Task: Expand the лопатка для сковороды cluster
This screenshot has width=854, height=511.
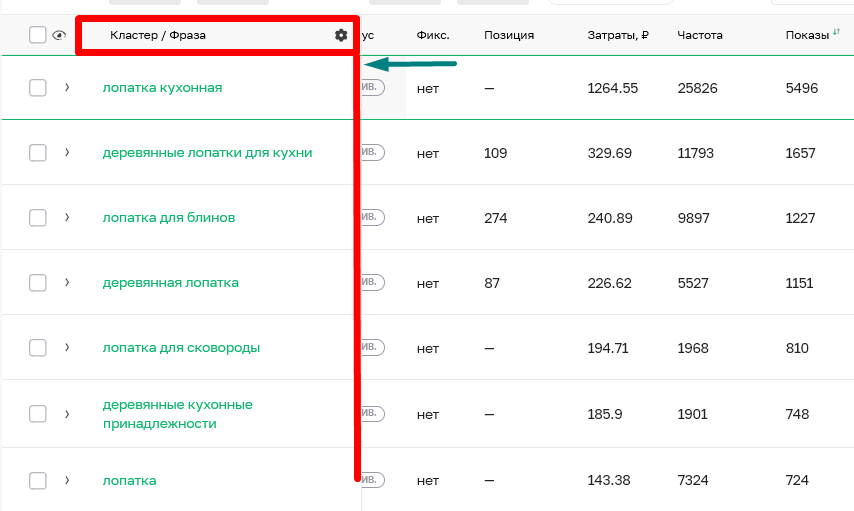Action: (67, 347)
